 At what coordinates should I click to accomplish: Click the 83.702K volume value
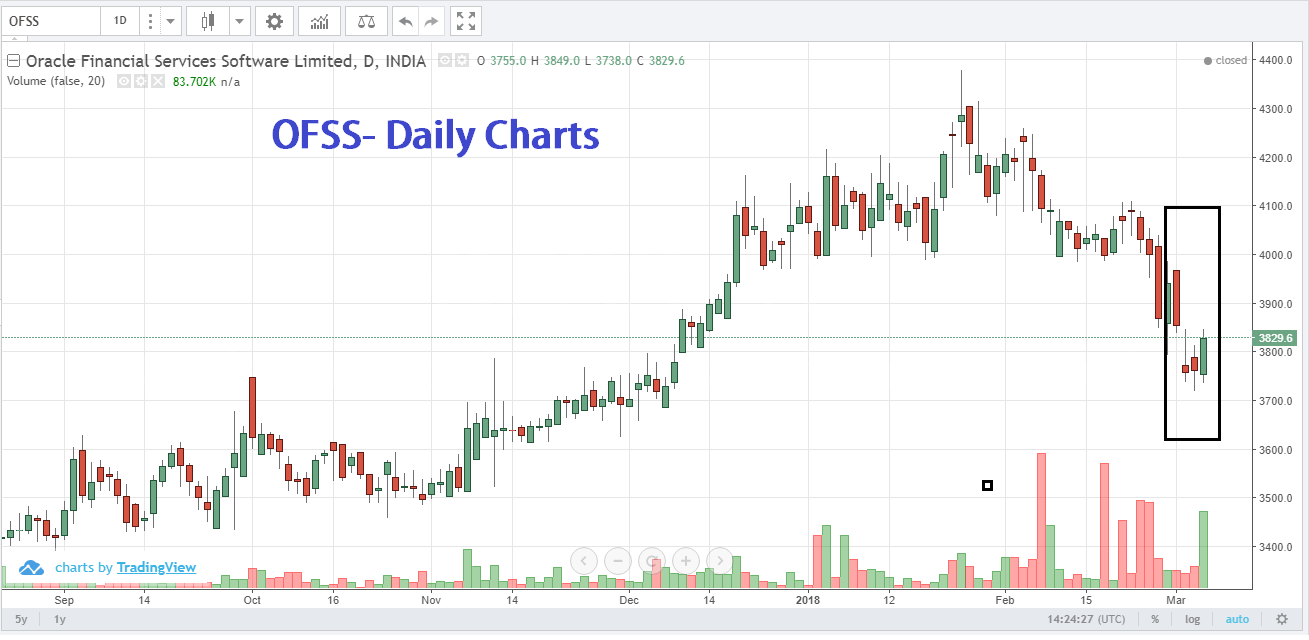point(195,81)
